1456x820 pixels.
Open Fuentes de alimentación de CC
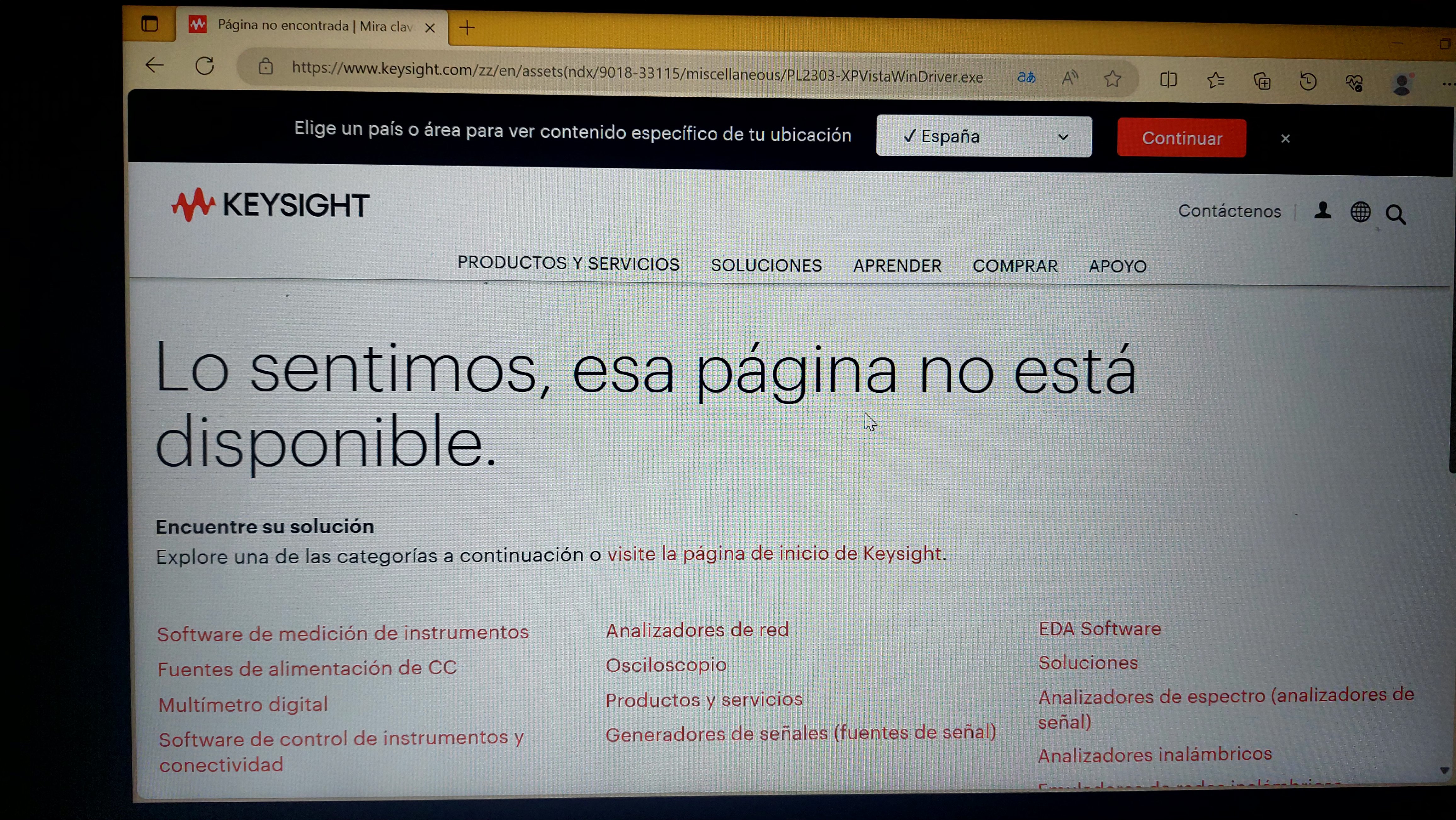(x=307, y=669)
